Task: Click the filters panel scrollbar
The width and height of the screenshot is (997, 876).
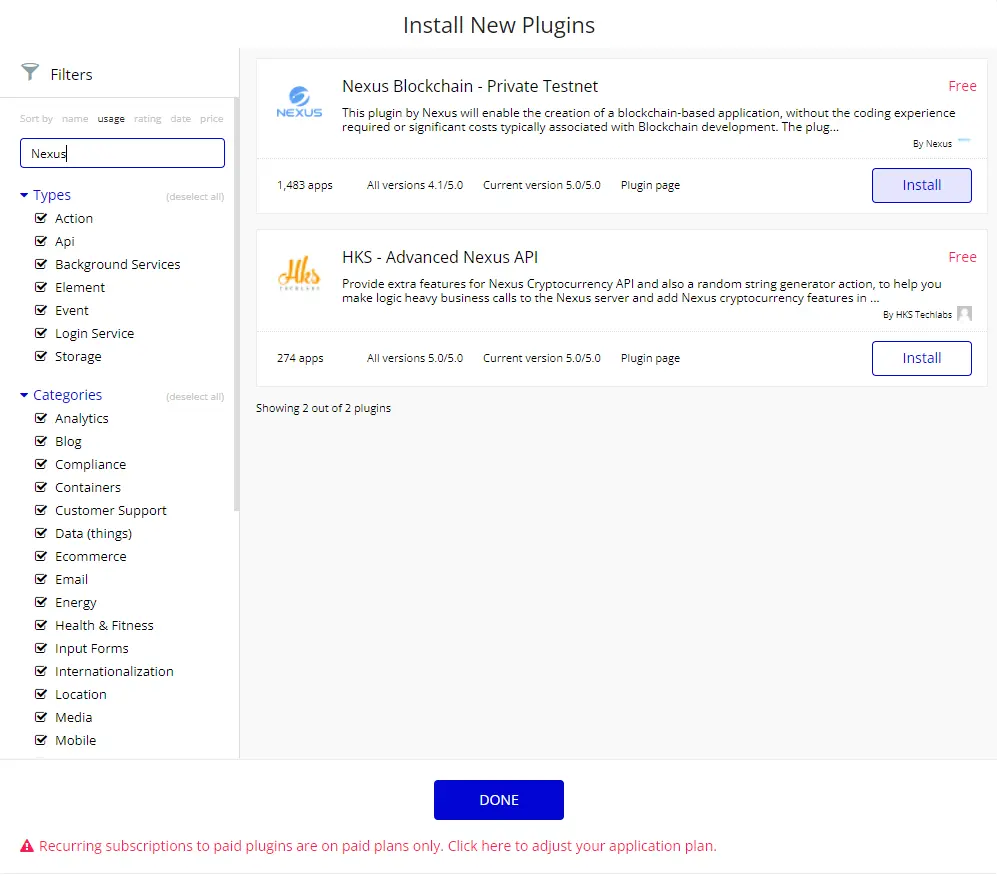Action: click(237, 304)
